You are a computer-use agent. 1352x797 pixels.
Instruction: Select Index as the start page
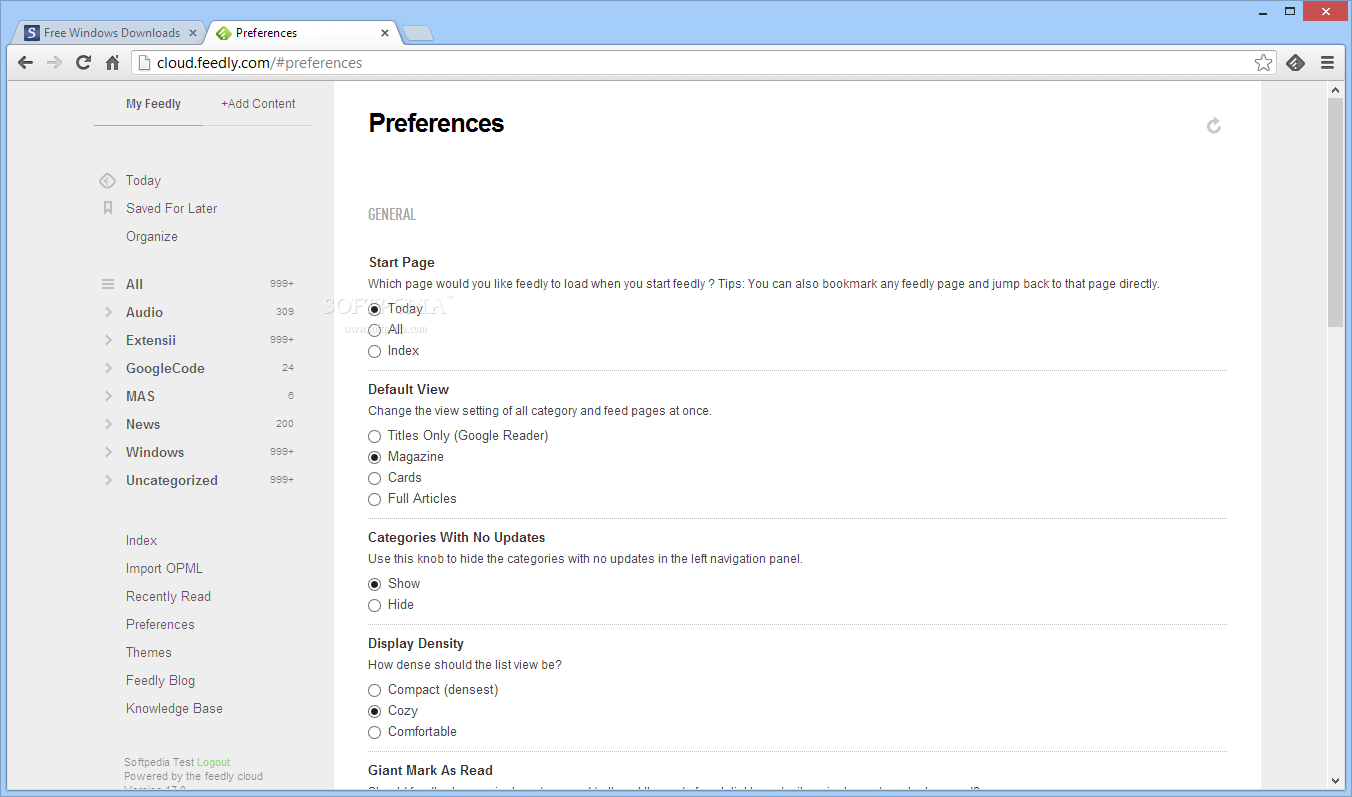[x=374, y=351]
